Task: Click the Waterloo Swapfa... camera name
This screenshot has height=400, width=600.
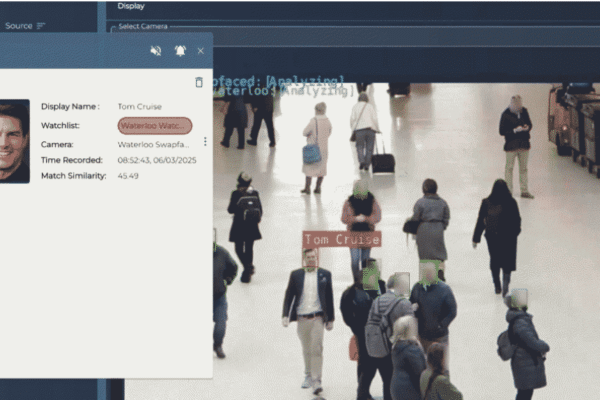Action: [x=154, y=144]
